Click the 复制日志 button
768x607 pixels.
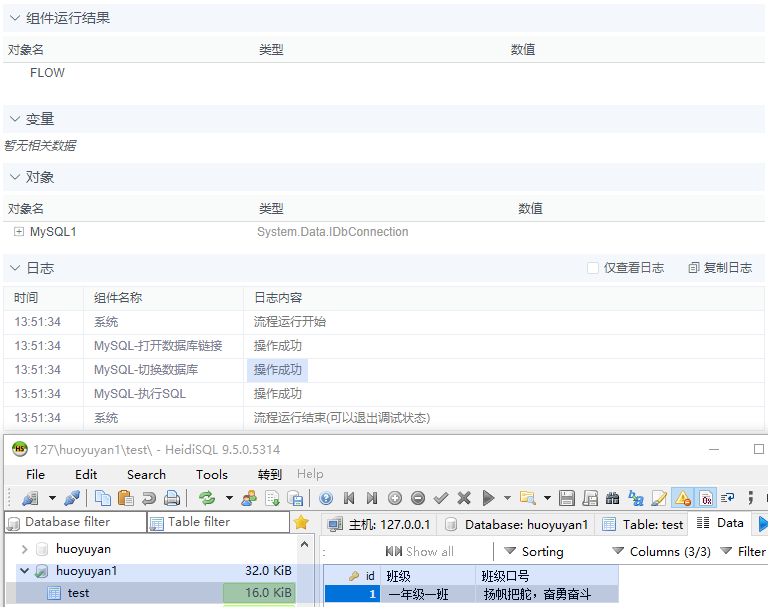[720, 268]
